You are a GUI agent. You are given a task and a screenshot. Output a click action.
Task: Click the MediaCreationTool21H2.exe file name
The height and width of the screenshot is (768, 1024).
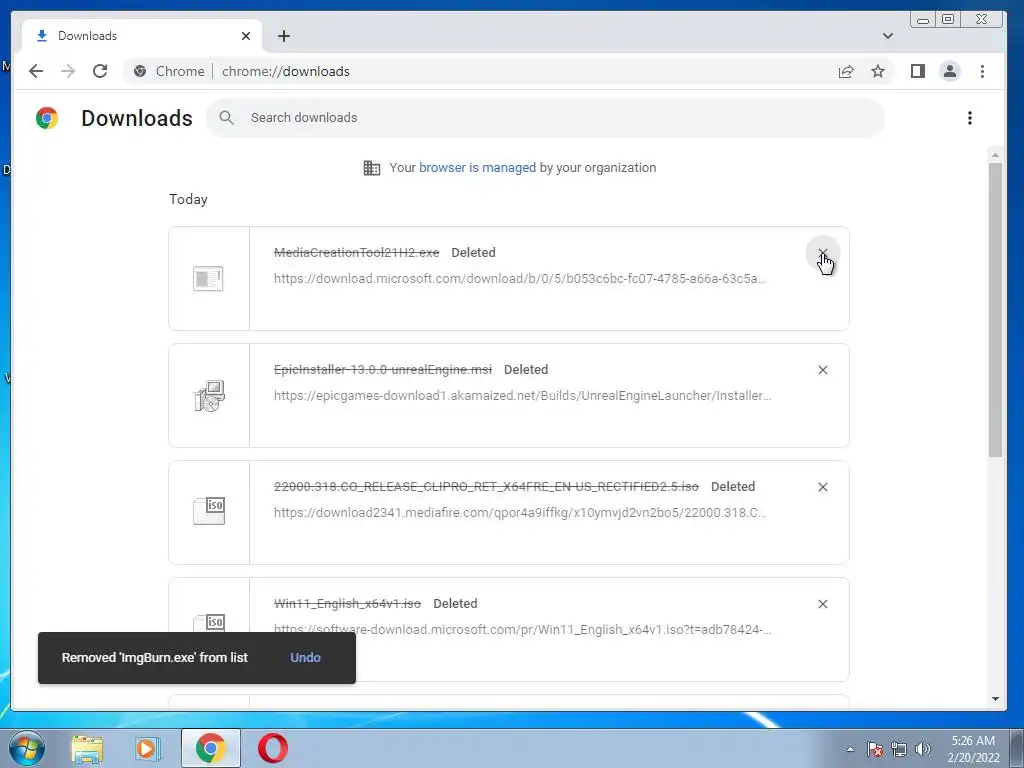357,253
